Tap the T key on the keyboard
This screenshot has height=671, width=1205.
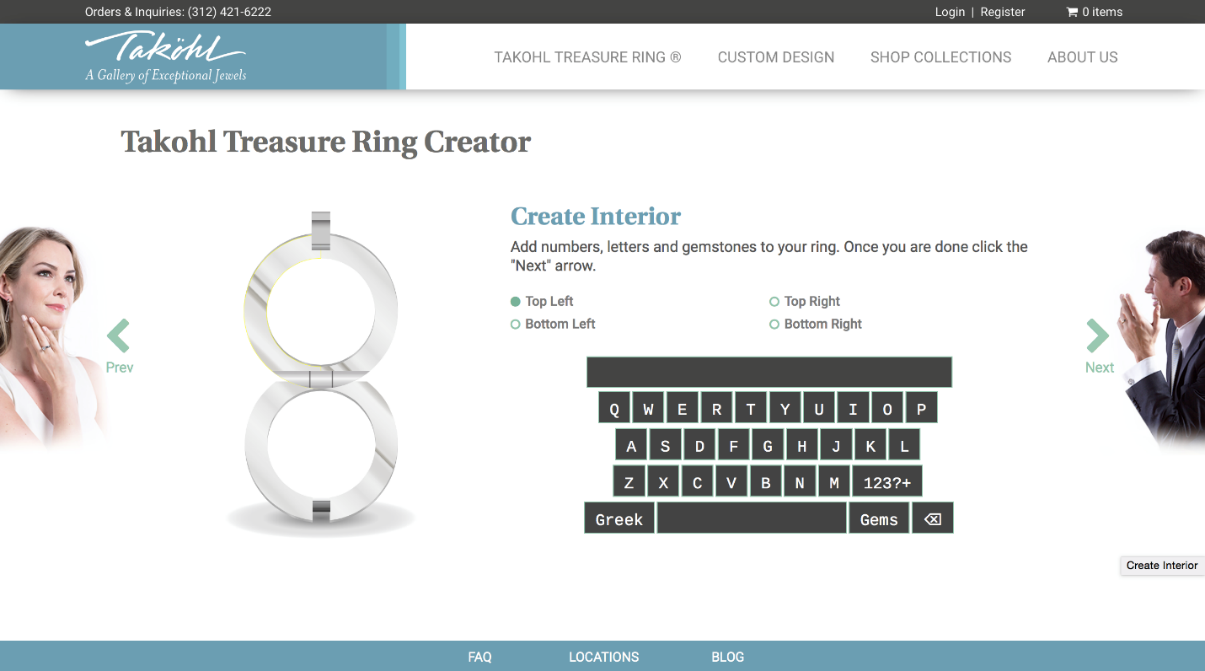click(x=751, y=408)
